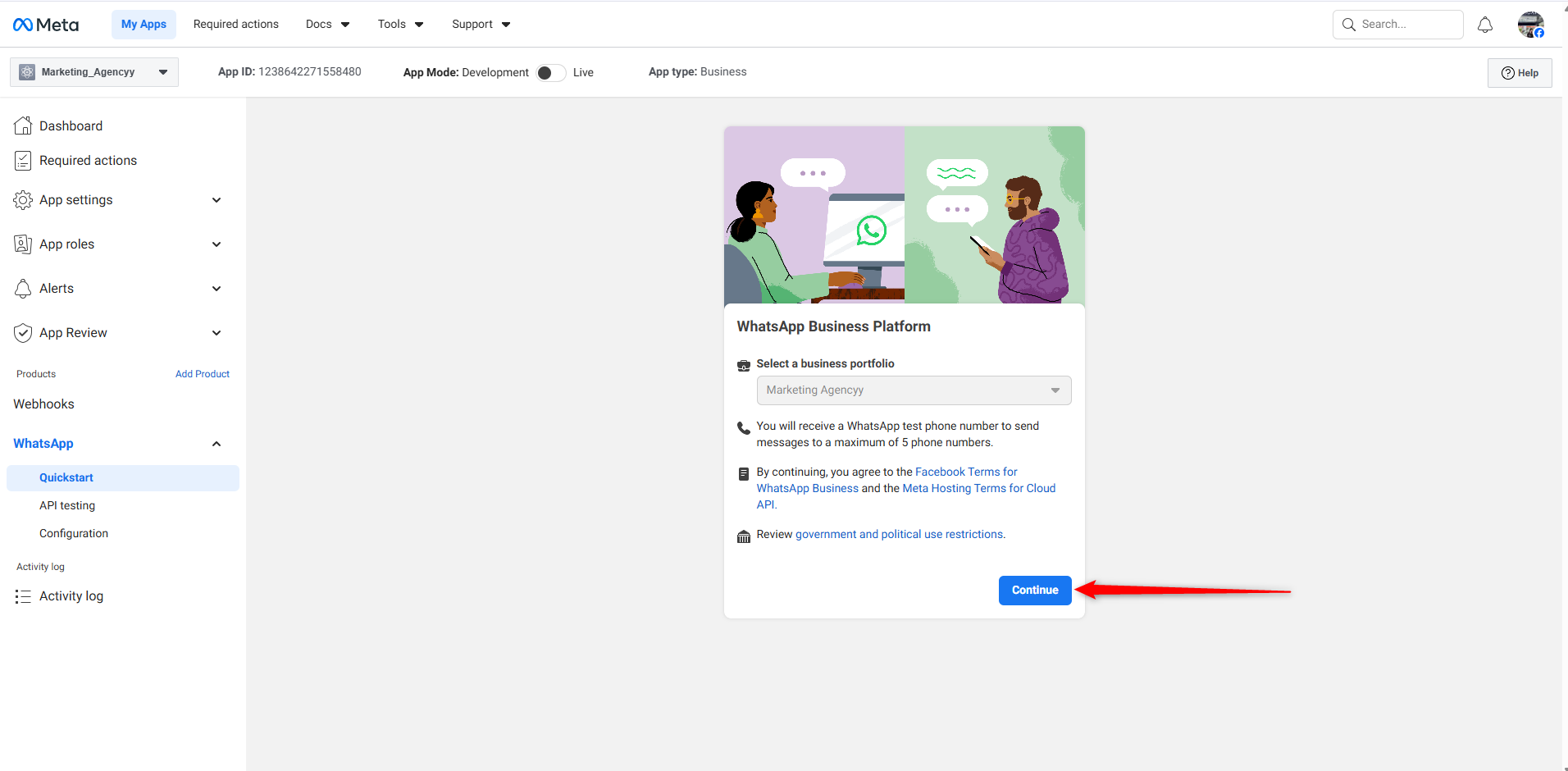Click the App Review sidebar label
The image size is (1568, 771).
pyautogui.click(x=74, y=333)
